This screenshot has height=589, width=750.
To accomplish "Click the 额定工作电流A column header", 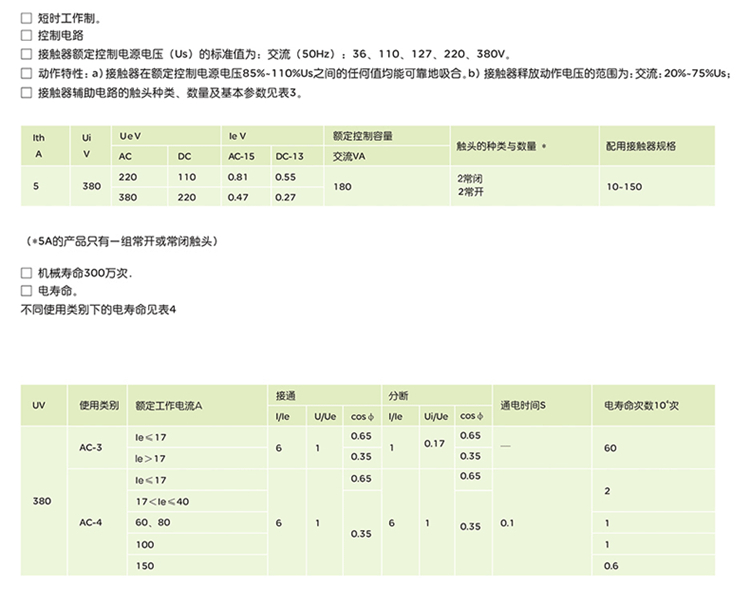I will click(x=169, y=406).
